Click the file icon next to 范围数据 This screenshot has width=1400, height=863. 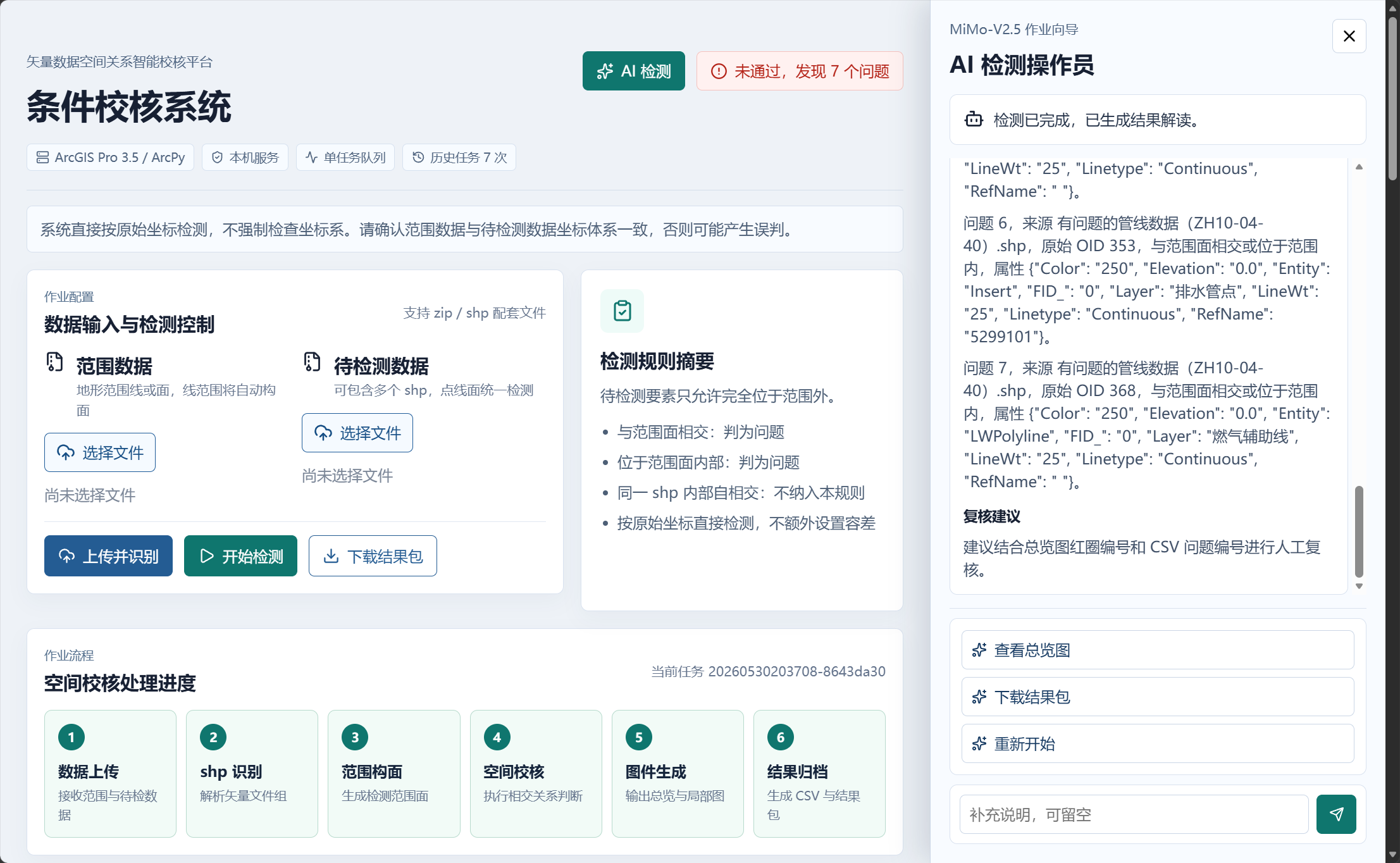click(x=55, y=362)
